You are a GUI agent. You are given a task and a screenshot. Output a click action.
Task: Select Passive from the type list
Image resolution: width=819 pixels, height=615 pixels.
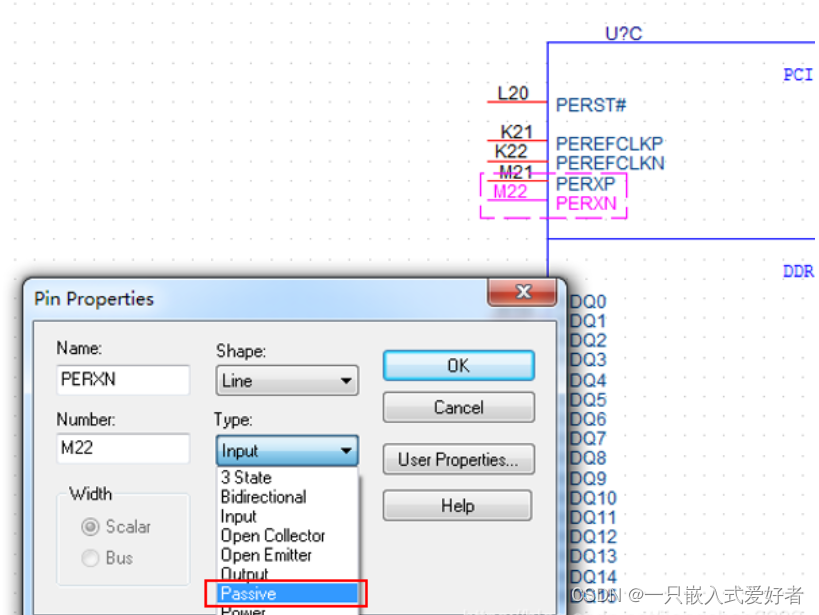coord(286,594)
